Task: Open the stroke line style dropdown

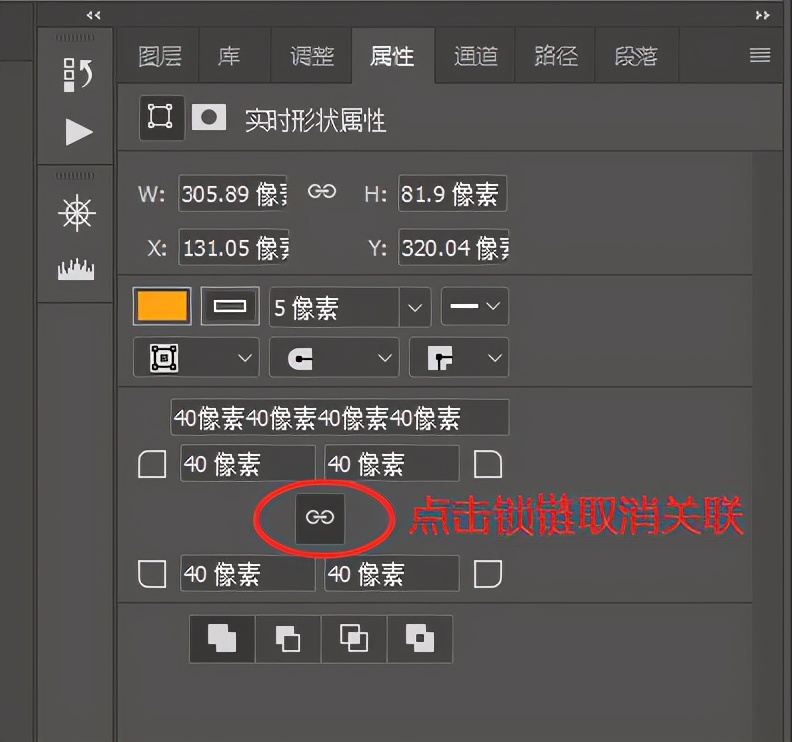Action: pos(475,306)
